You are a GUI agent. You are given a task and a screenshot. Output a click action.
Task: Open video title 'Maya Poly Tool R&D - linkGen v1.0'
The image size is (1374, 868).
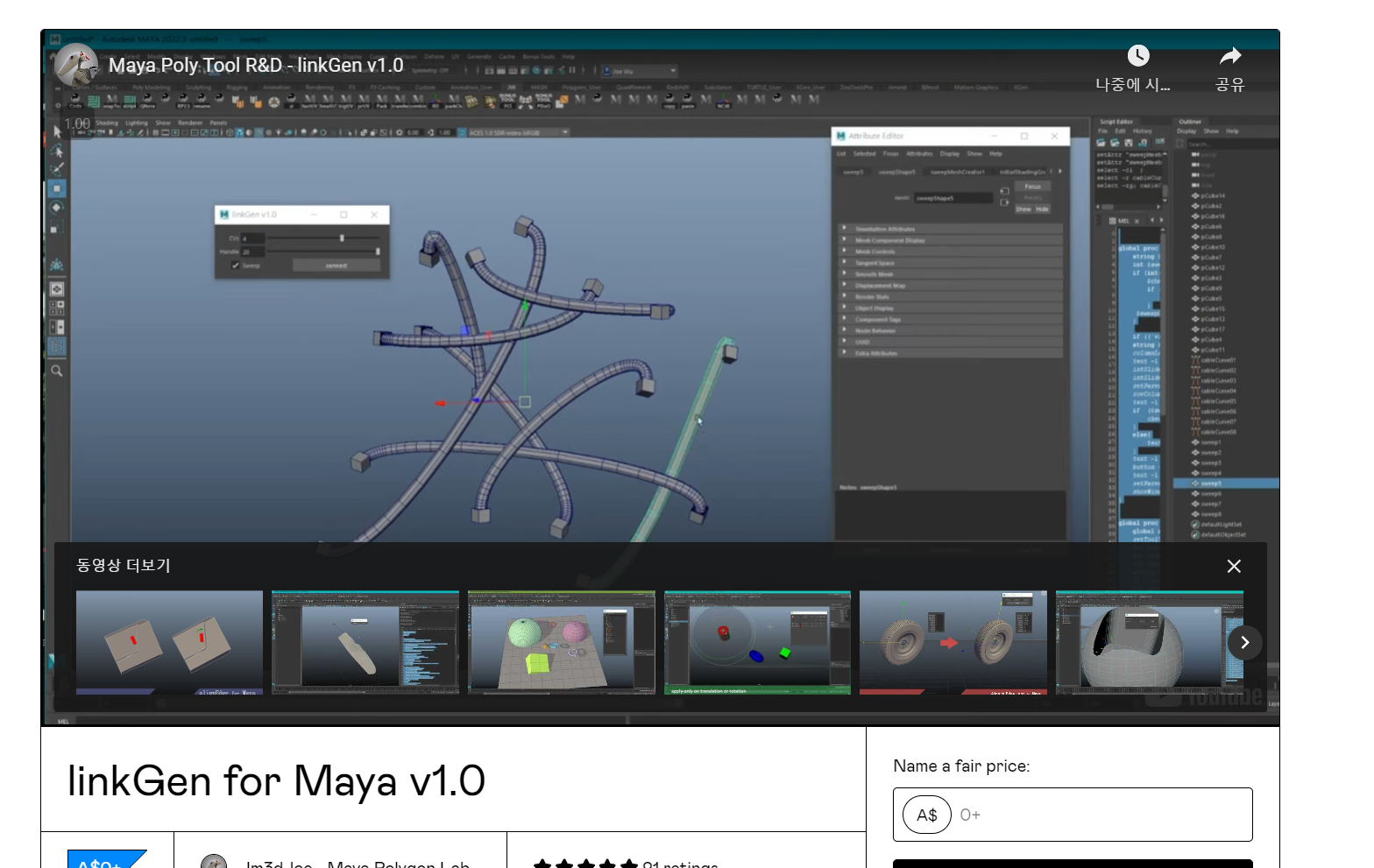point(256,66)
